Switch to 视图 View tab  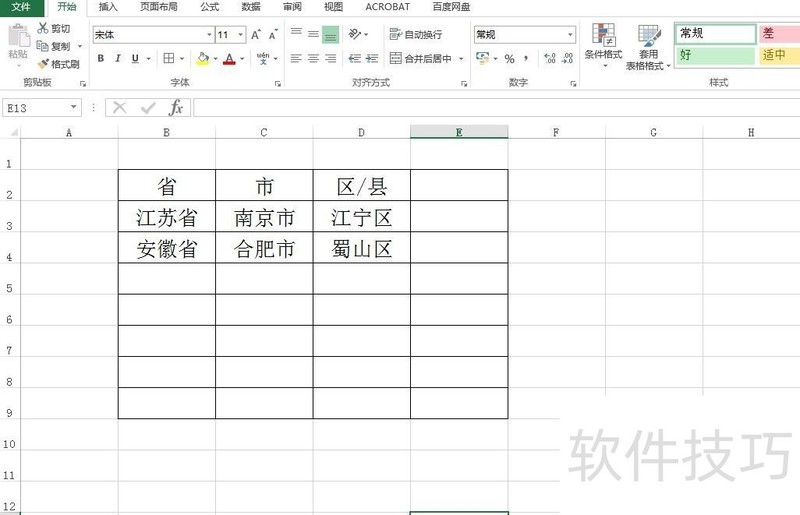point(333,7)
